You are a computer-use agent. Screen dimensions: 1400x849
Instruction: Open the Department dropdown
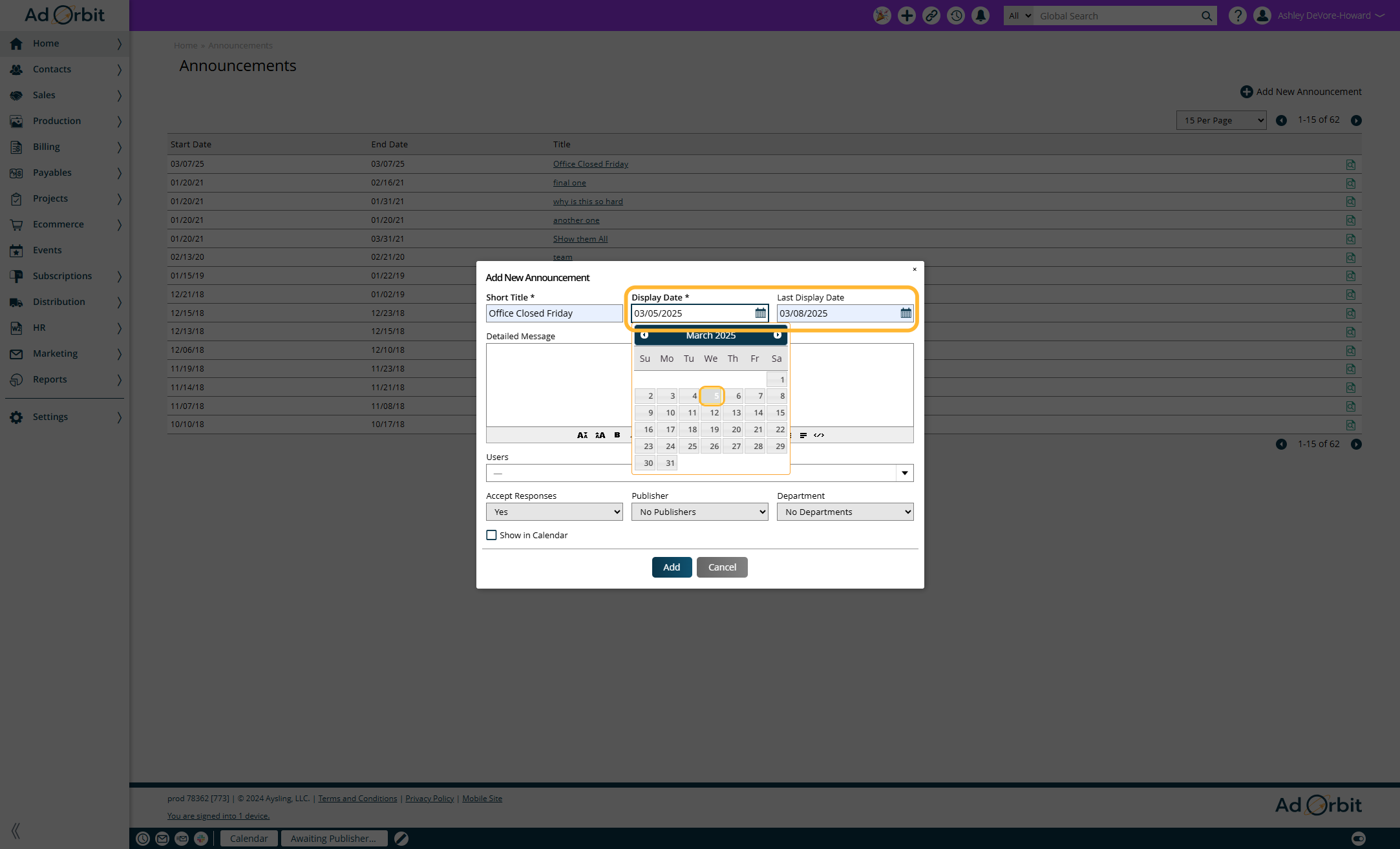pyautogui.click(x=845, y=512)
